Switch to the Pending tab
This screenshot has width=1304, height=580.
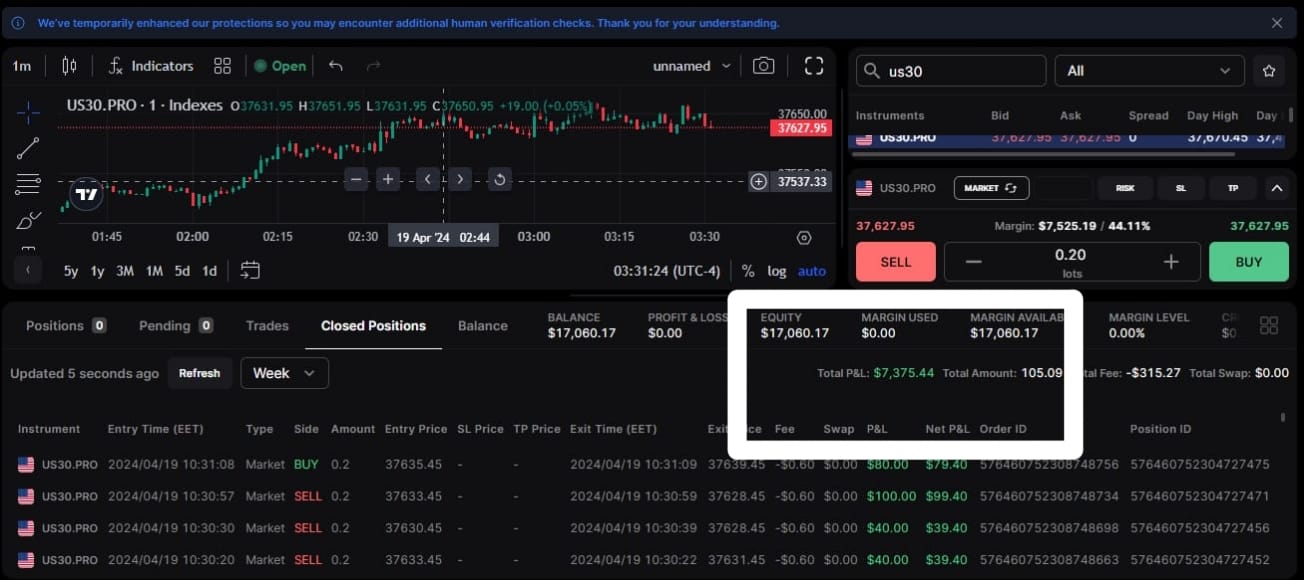tap(177, 325)
